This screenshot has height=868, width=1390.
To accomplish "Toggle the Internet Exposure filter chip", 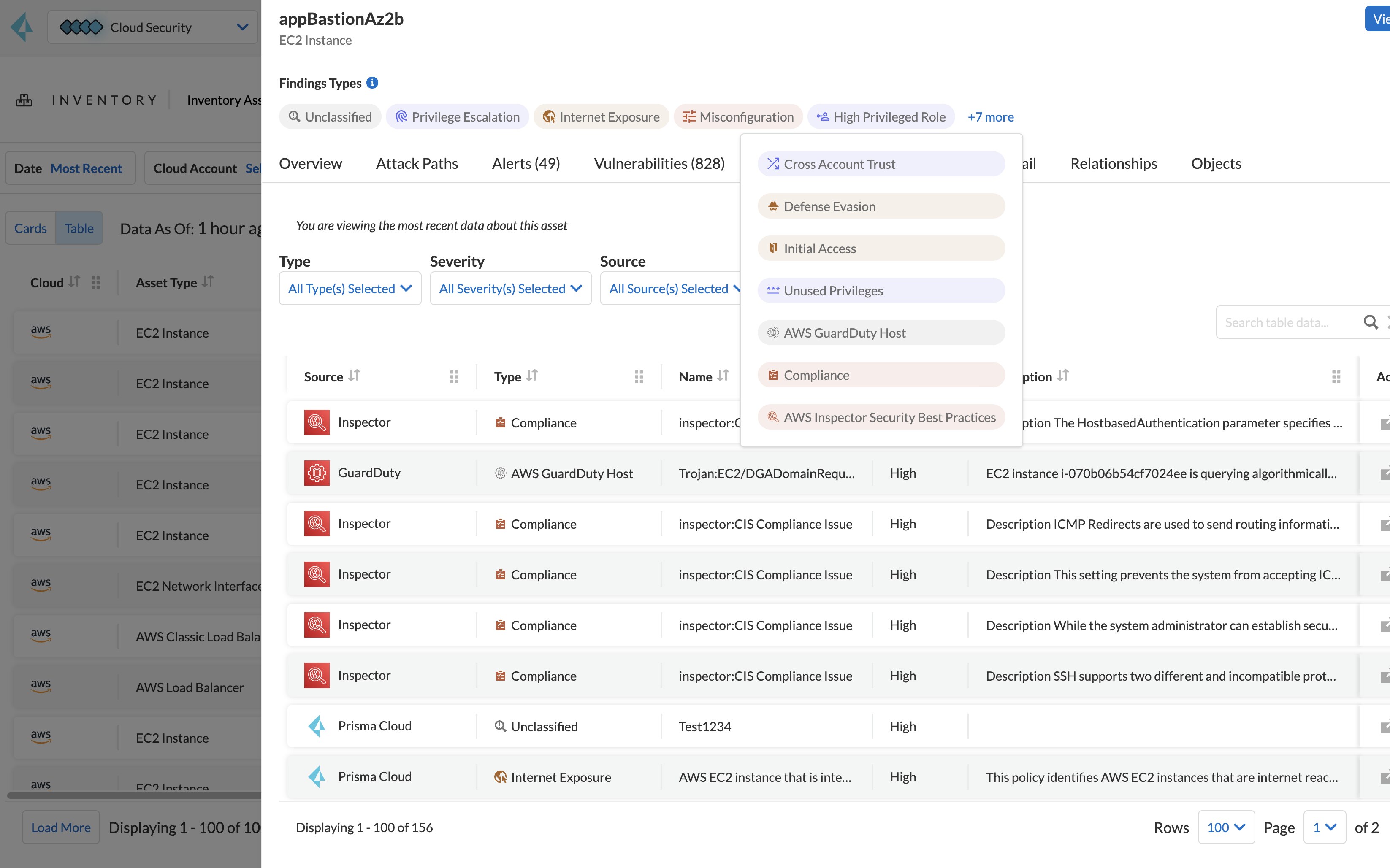I will 601,116.
